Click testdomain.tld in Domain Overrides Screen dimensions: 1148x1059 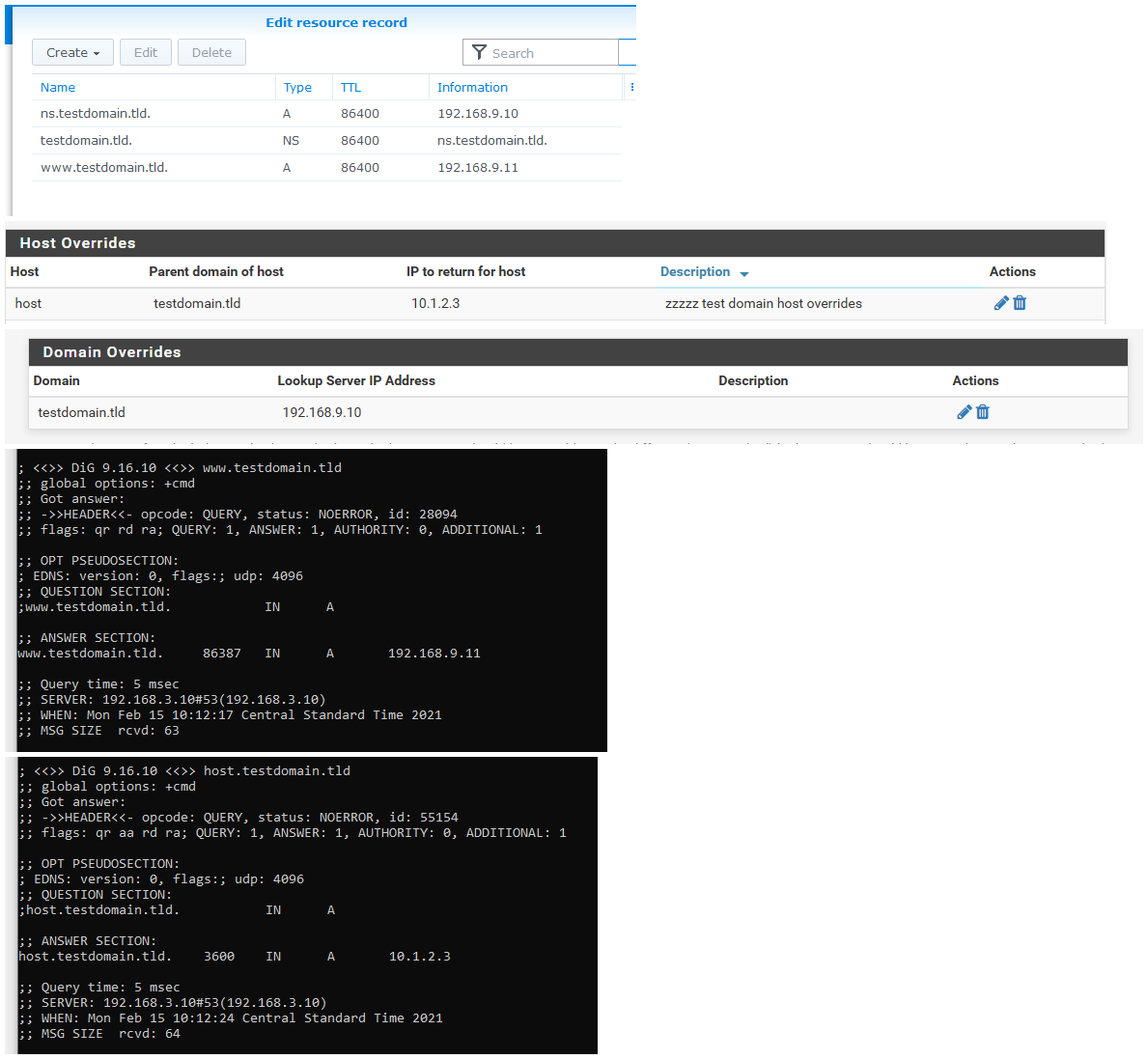click(81, 412)
